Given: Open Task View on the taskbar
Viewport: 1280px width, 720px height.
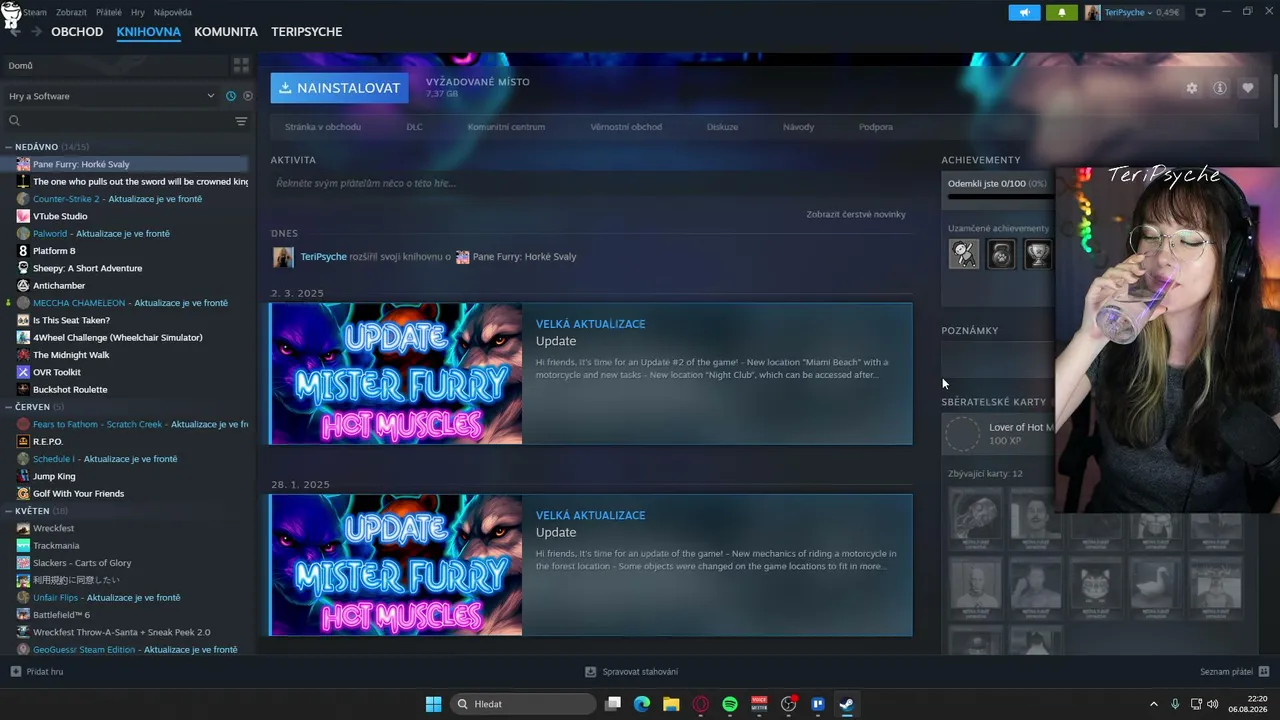Looking at the screenshot, I should point(613,704).
